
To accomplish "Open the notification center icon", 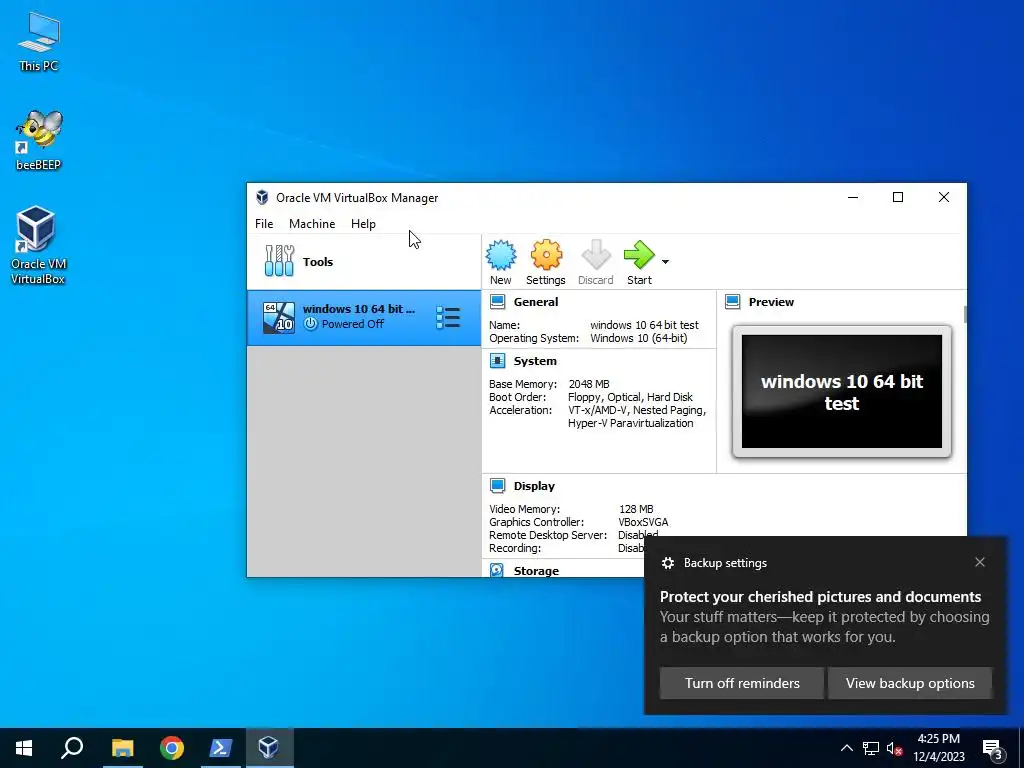I will click(993, 749).
